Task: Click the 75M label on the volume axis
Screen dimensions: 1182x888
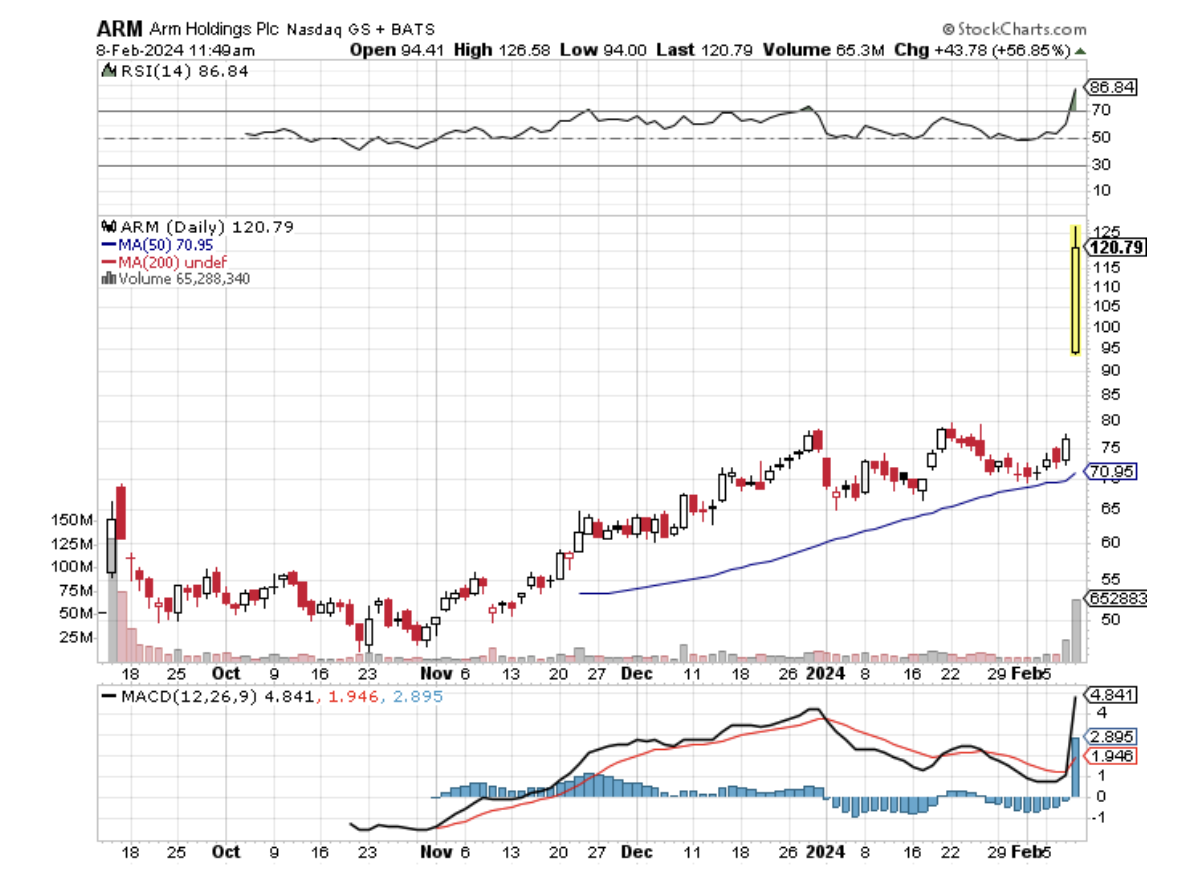Action: 76,591
